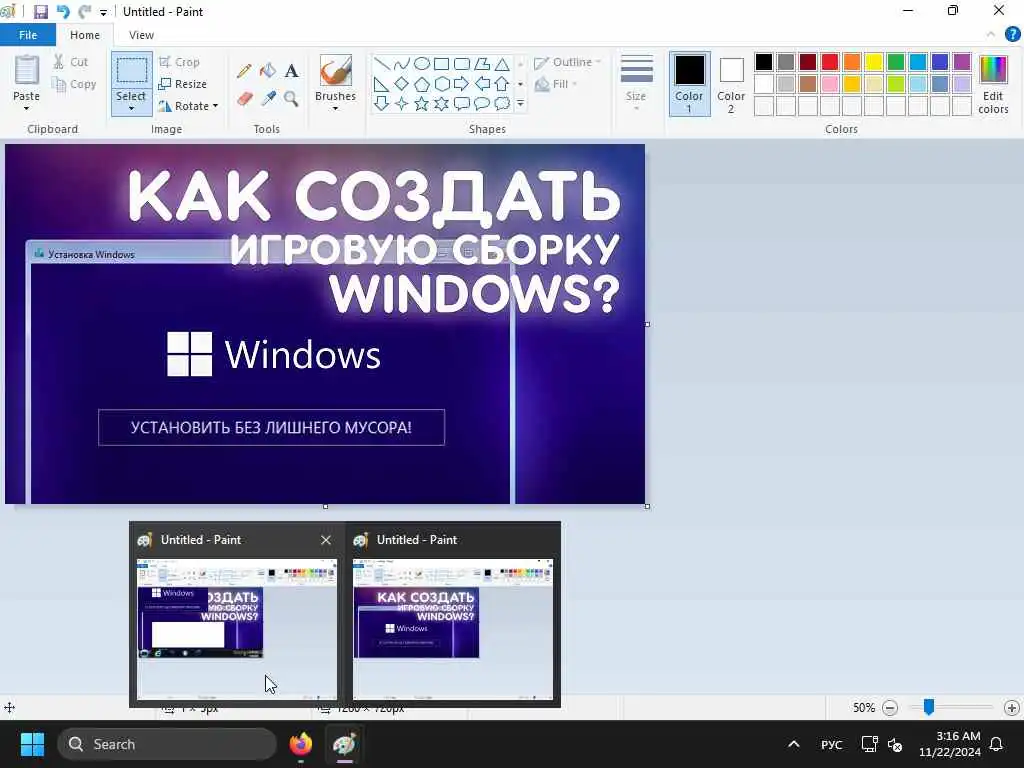The height and width of the screenshot is (768, 1024).
Task: Select the Pentagon shape
Action: 422,84
